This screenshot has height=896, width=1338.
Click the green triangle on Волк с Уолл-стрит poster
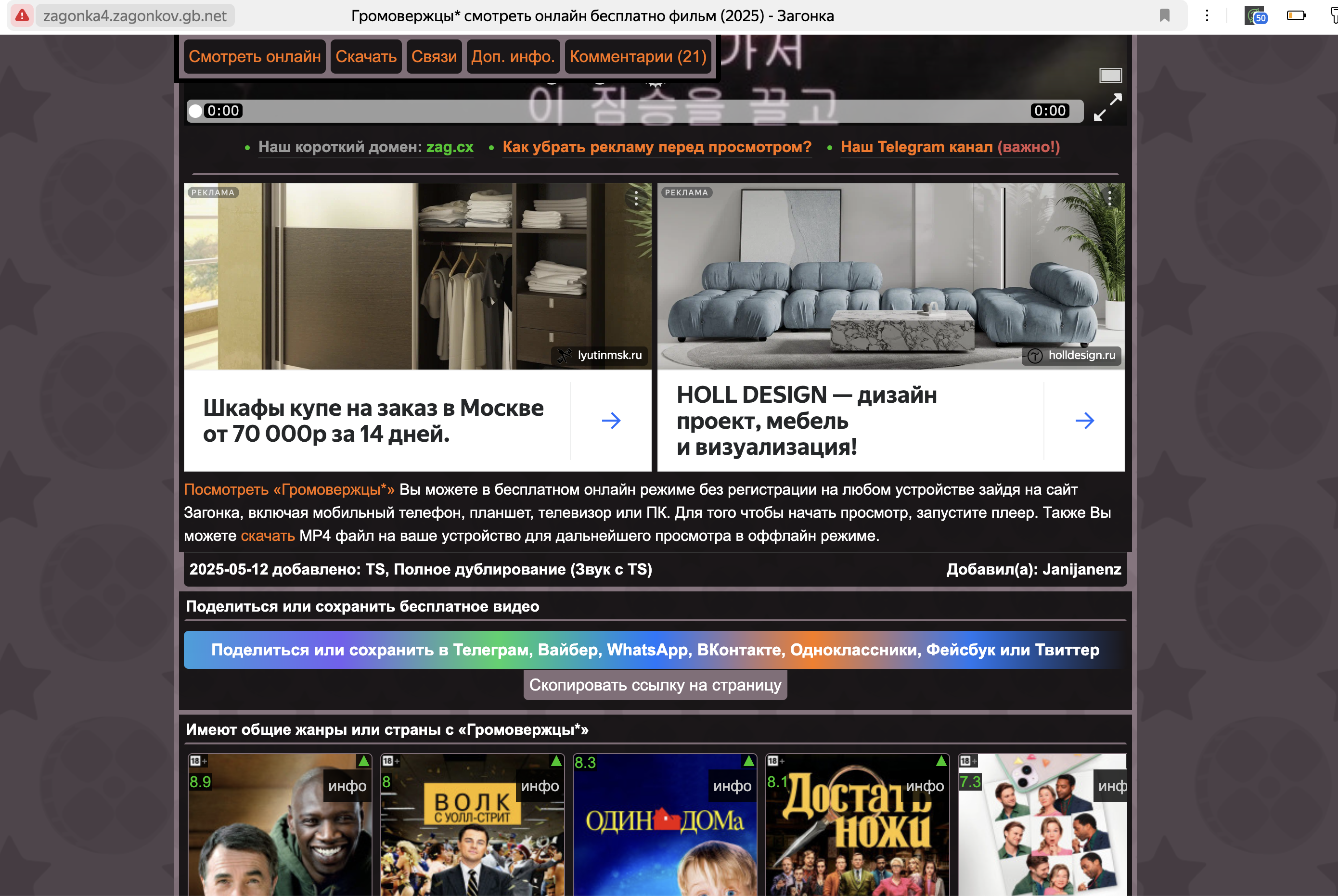click(x=556, y=761)
